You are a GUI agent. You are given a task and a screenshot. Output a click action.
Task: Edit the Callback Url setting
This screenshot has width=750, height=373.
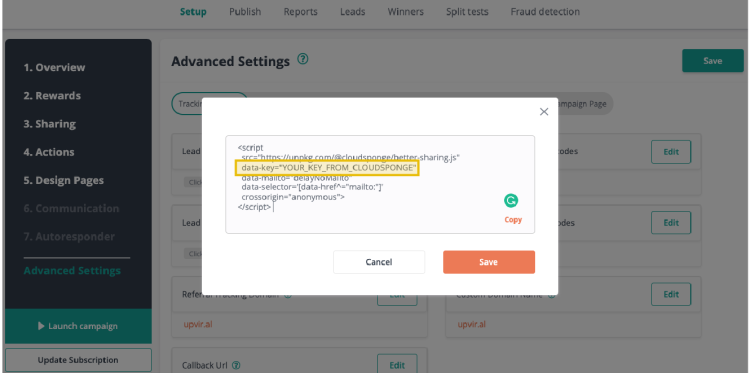click(397, 365)
